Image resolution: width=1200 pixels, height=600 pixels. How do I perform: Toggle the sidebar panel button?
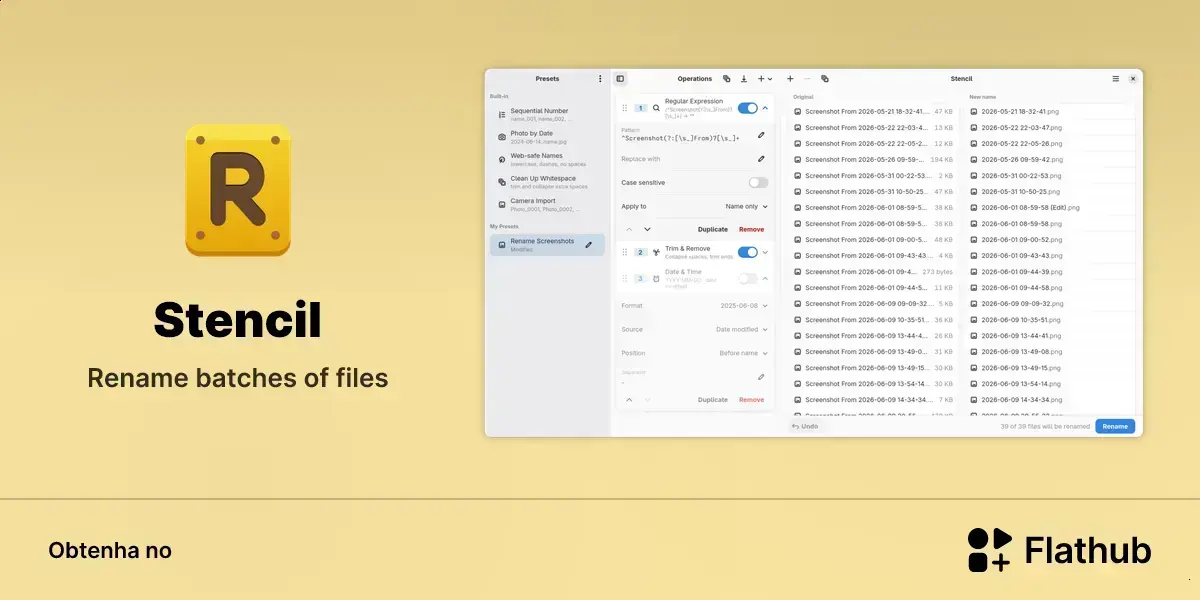click(620, 78)
